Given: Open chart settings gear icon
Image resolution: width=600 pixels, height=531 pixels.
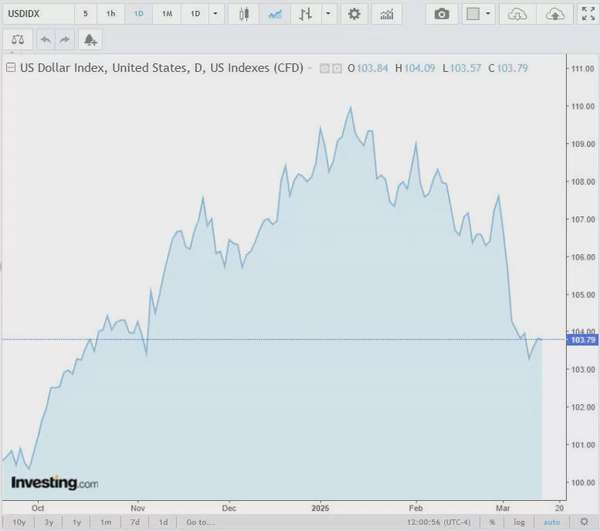Looking at the screenshot, I should point(354,14).
